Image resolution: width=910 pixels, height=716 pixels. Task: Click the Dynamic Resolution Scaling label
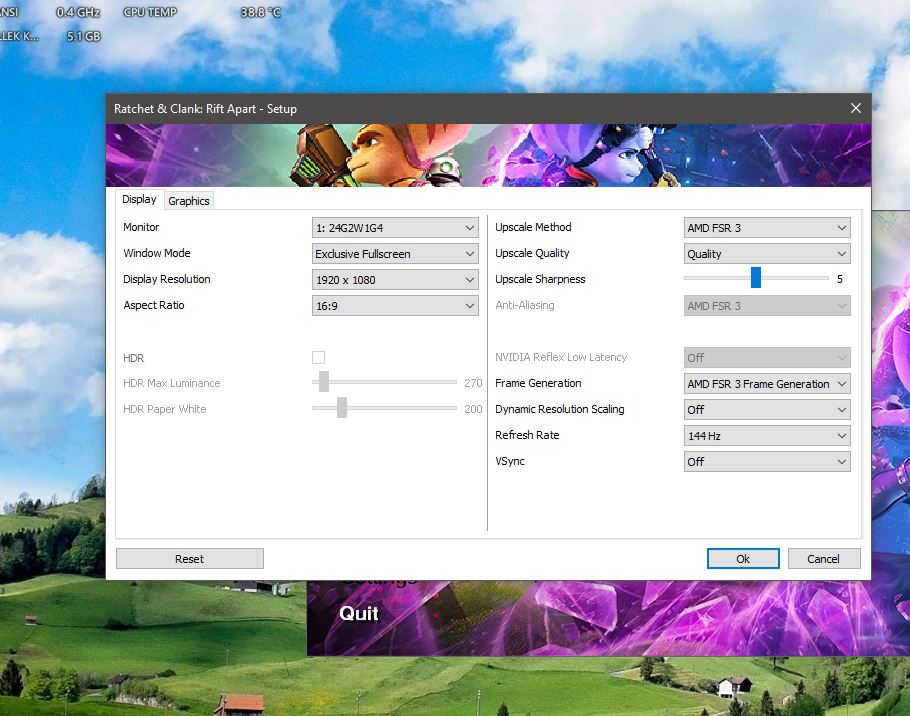(559, 409)
